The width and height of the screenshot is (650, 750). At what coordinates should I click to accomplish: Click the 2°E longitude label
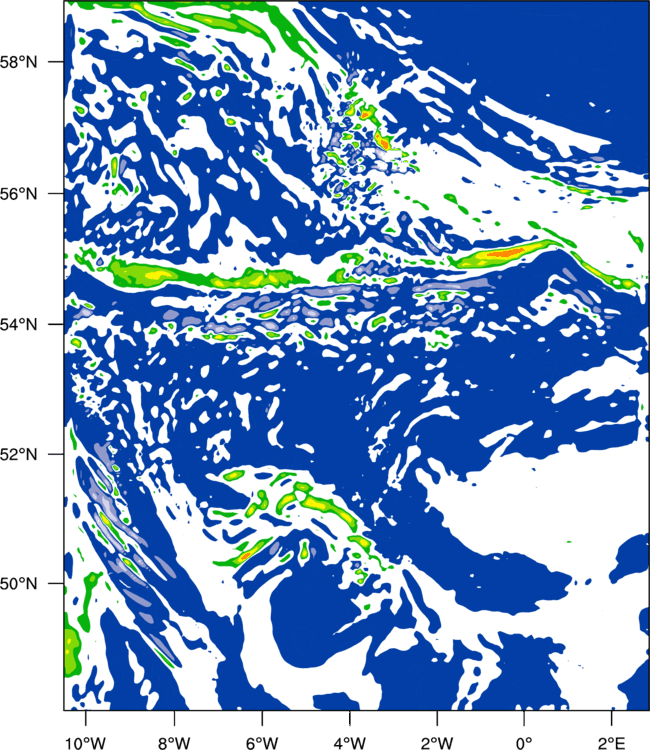click(x=612, y=743)
